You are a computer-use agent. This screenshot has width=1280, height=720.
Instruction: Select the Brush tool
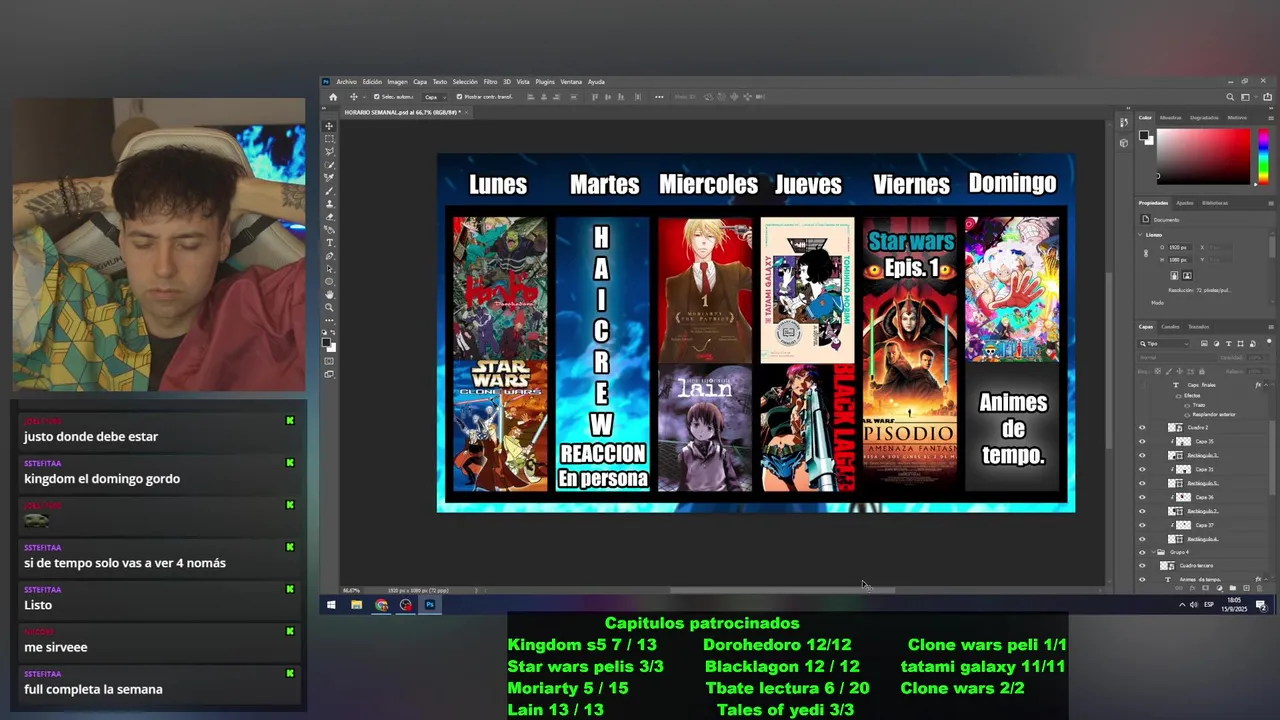coord(330,189)
